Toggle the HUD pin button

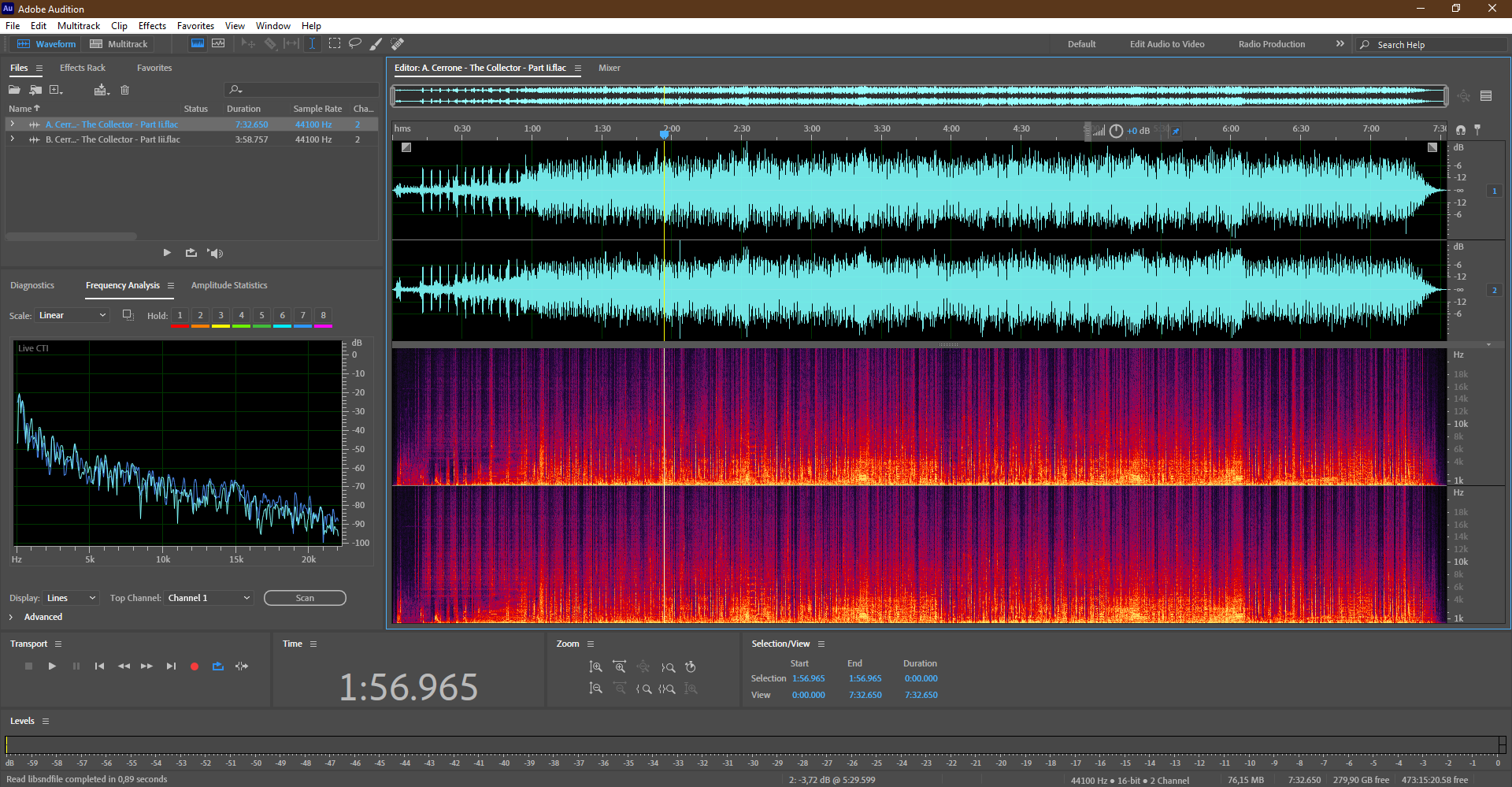[x=1176, y=131]
